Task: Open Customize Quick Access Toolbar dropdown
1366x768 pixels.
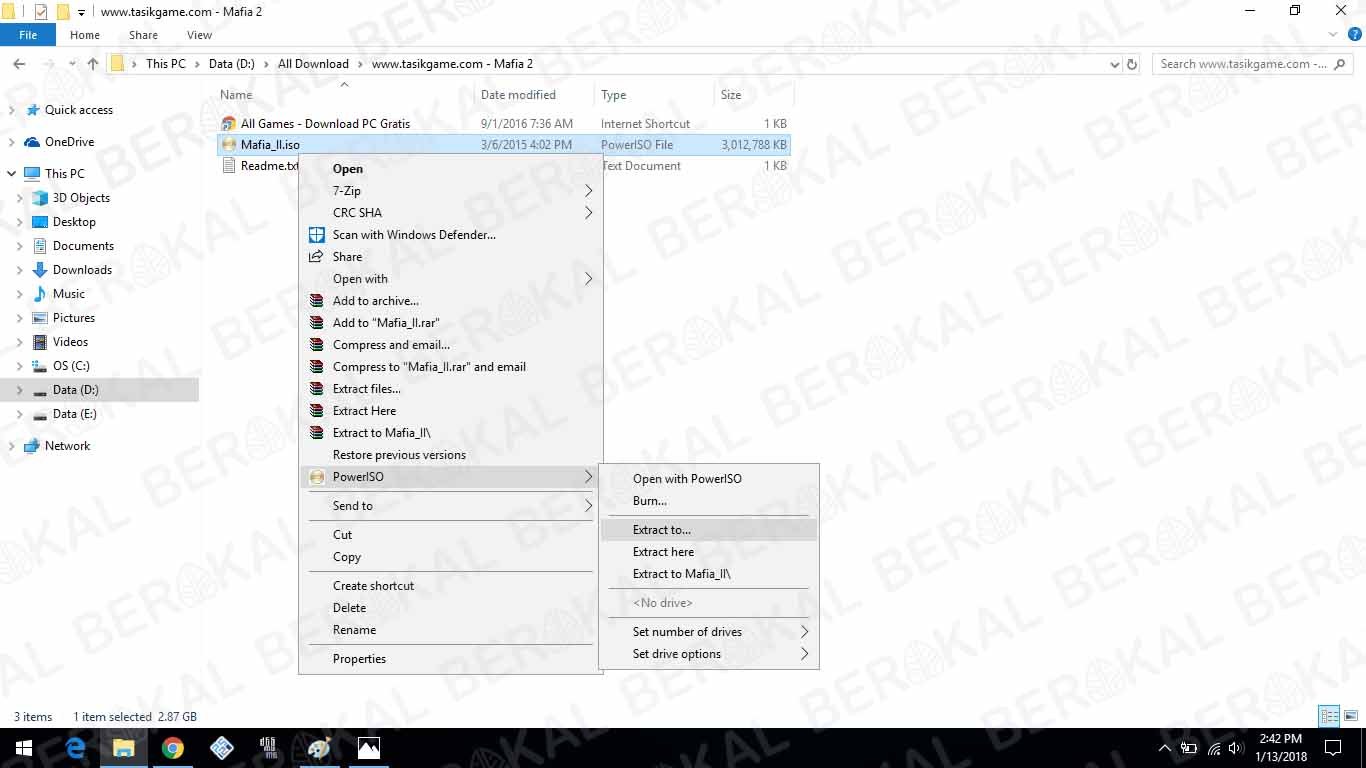Action: [81, 12]
